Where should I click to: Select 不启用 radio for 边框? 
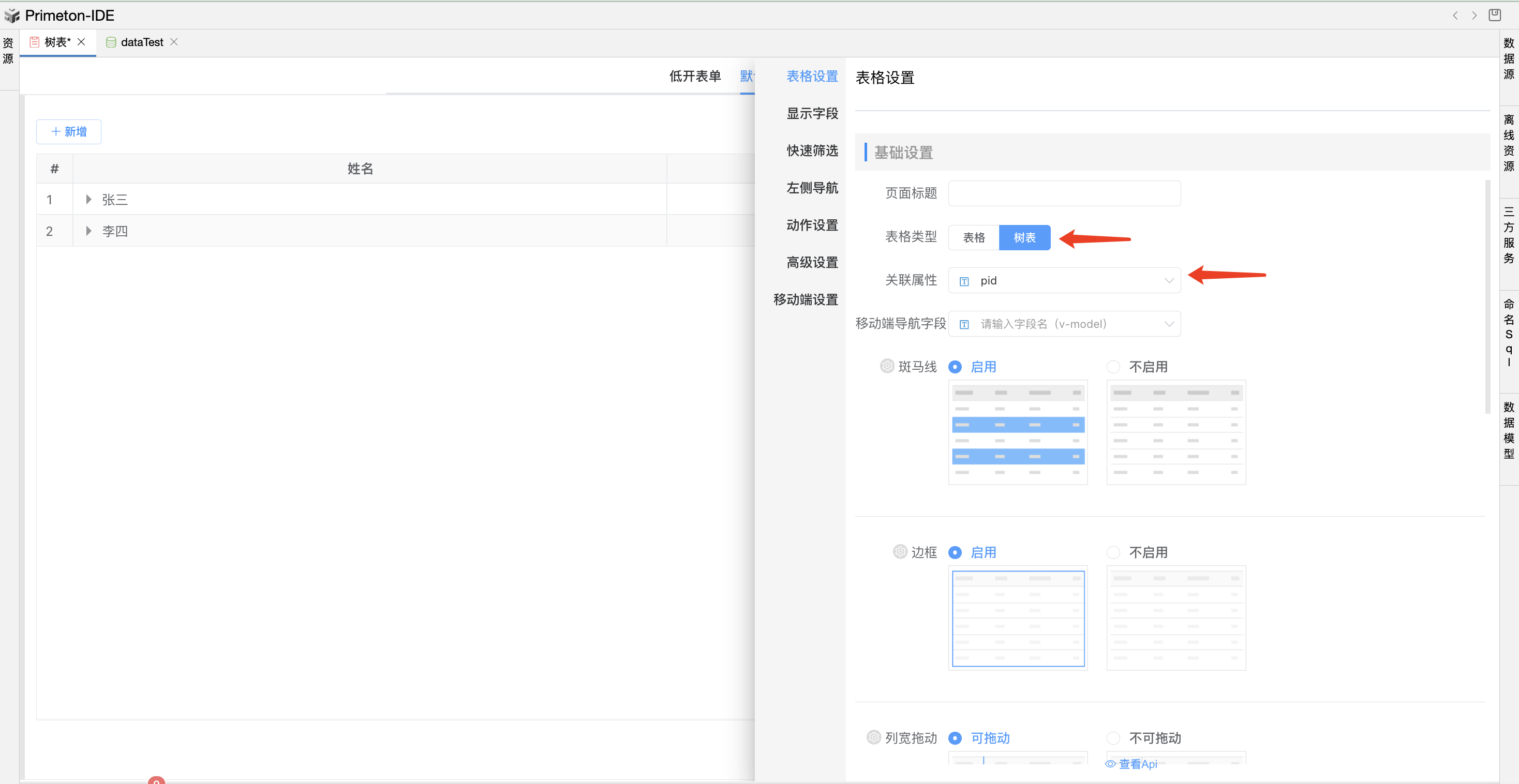tap(1113, 553)
